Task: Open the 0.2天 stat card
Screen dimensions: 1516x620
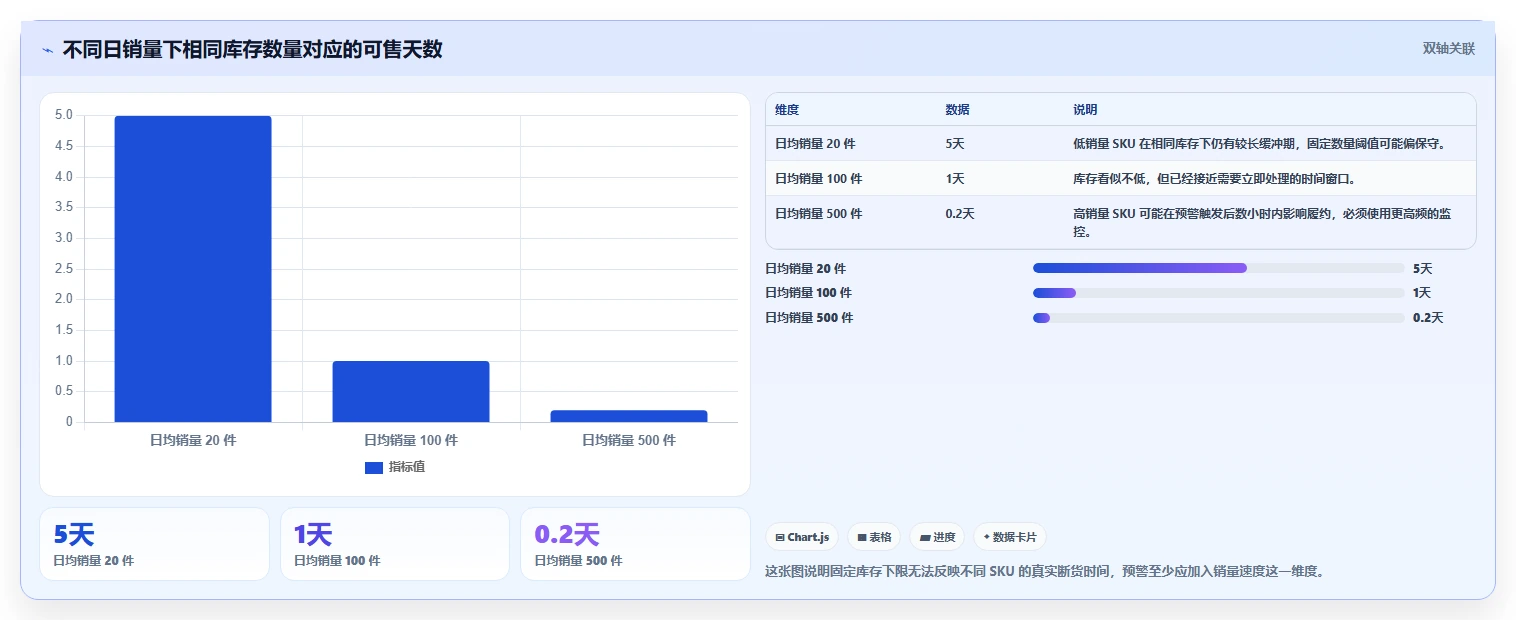Action: pyautogui.click(x=635, y=544)
